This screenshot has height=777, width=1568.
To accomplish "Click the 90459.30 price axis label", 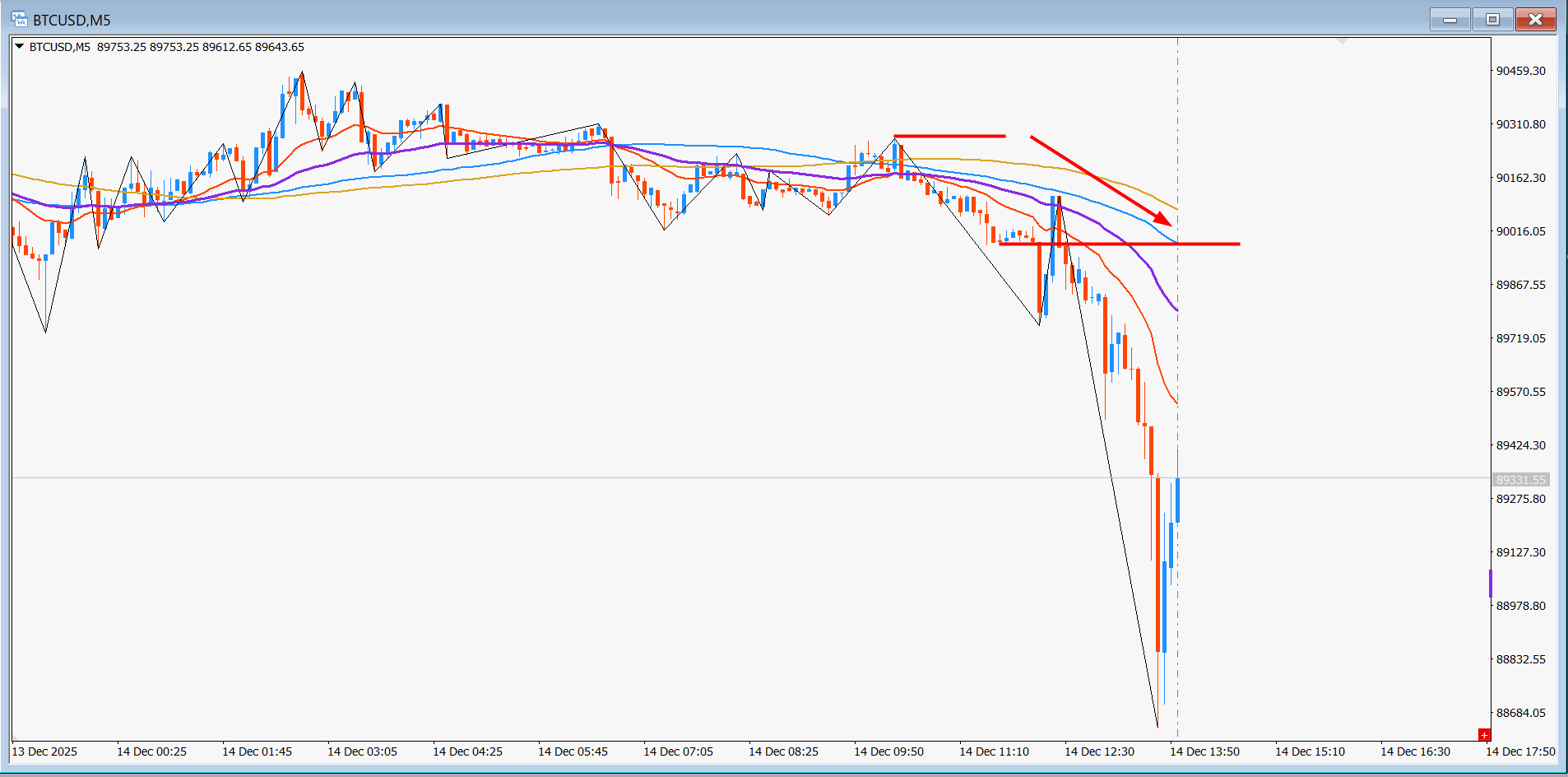I will pyautogui.click(x=1520, y=71).
